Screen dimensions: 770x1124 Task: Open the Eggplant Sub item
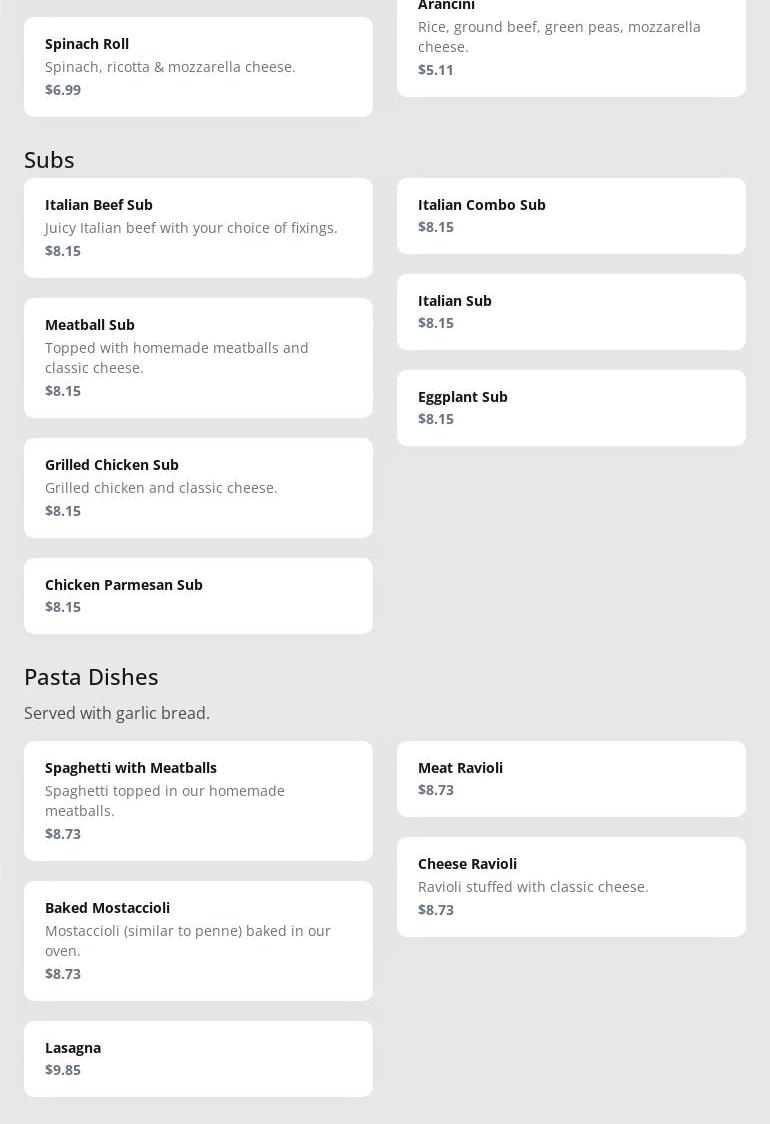pyautogui.click(x=570, y=407)
